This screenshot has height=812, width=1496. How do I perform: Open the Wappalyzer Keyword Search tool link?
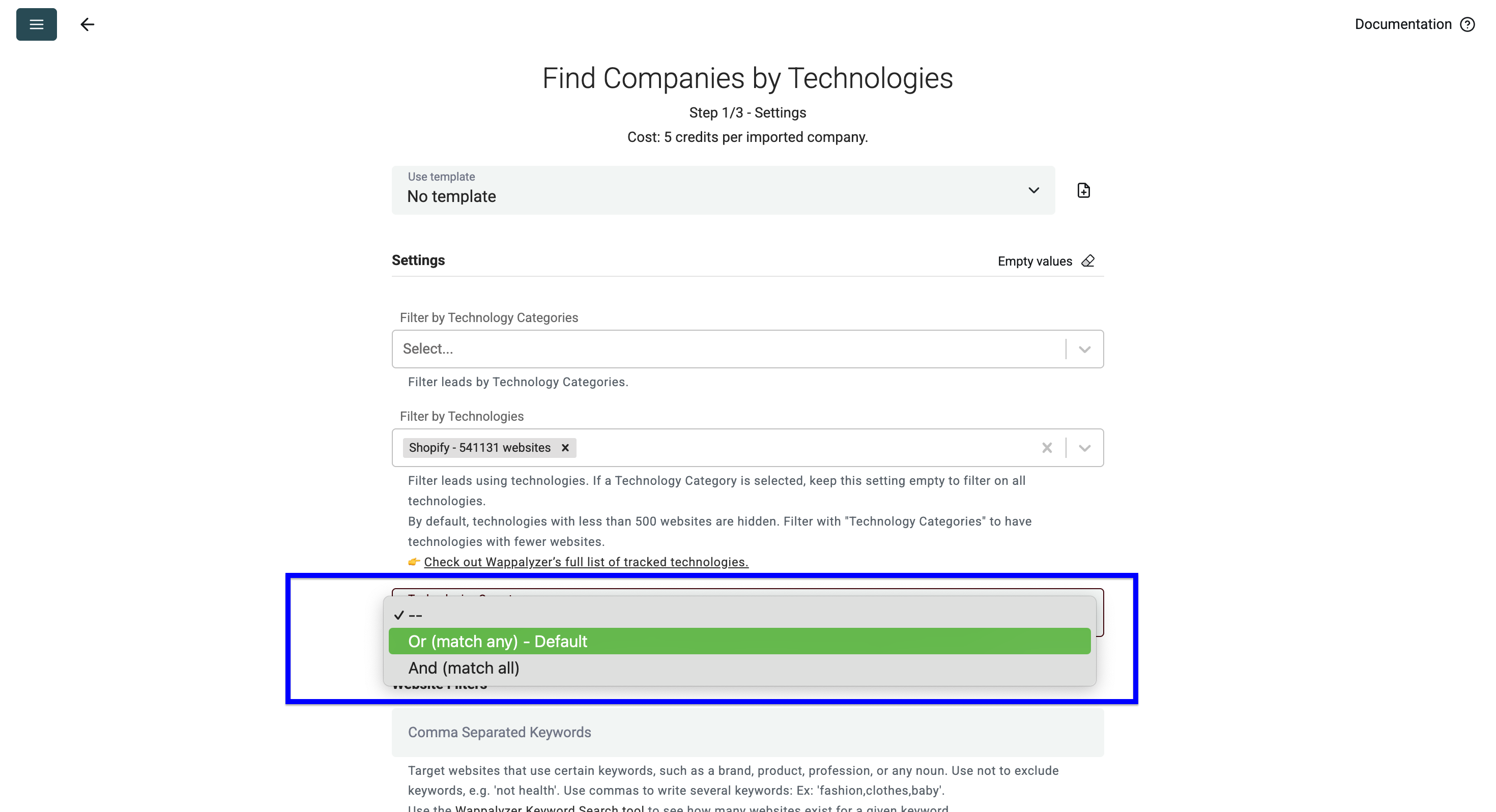549,808
